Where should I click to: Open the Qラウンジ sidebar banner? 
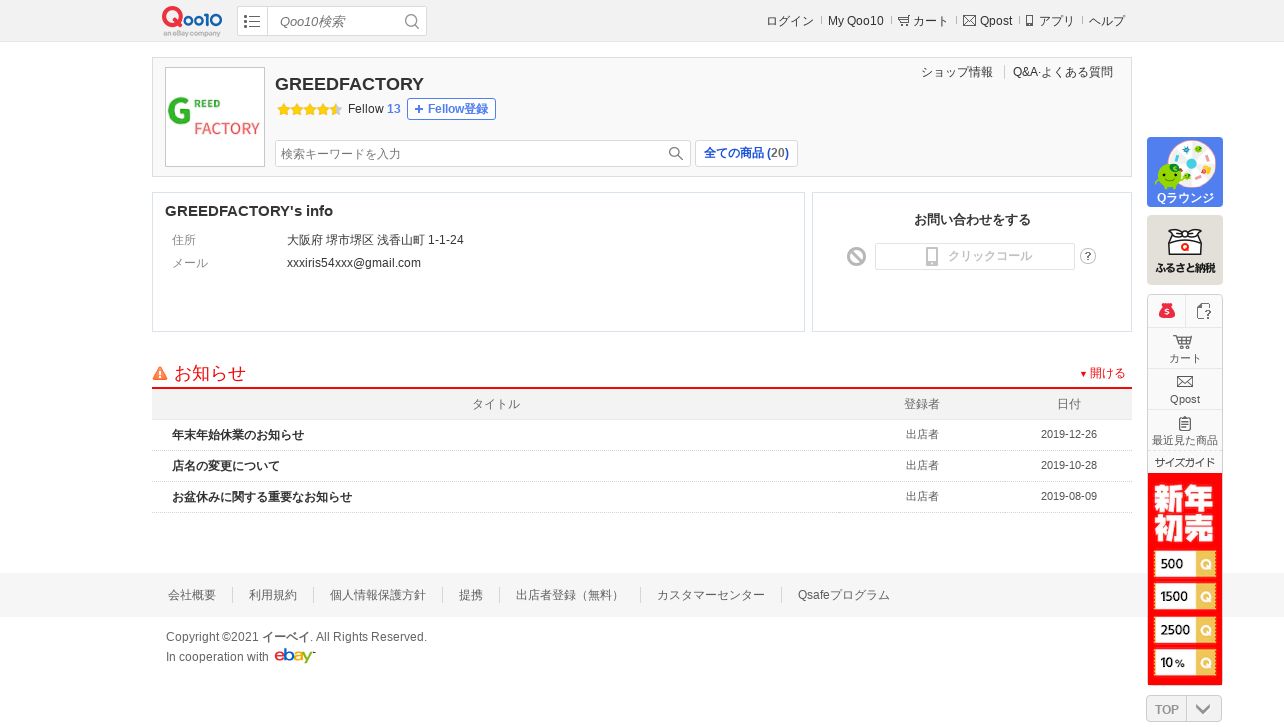pyautogui.click(x=1185, y=172)
